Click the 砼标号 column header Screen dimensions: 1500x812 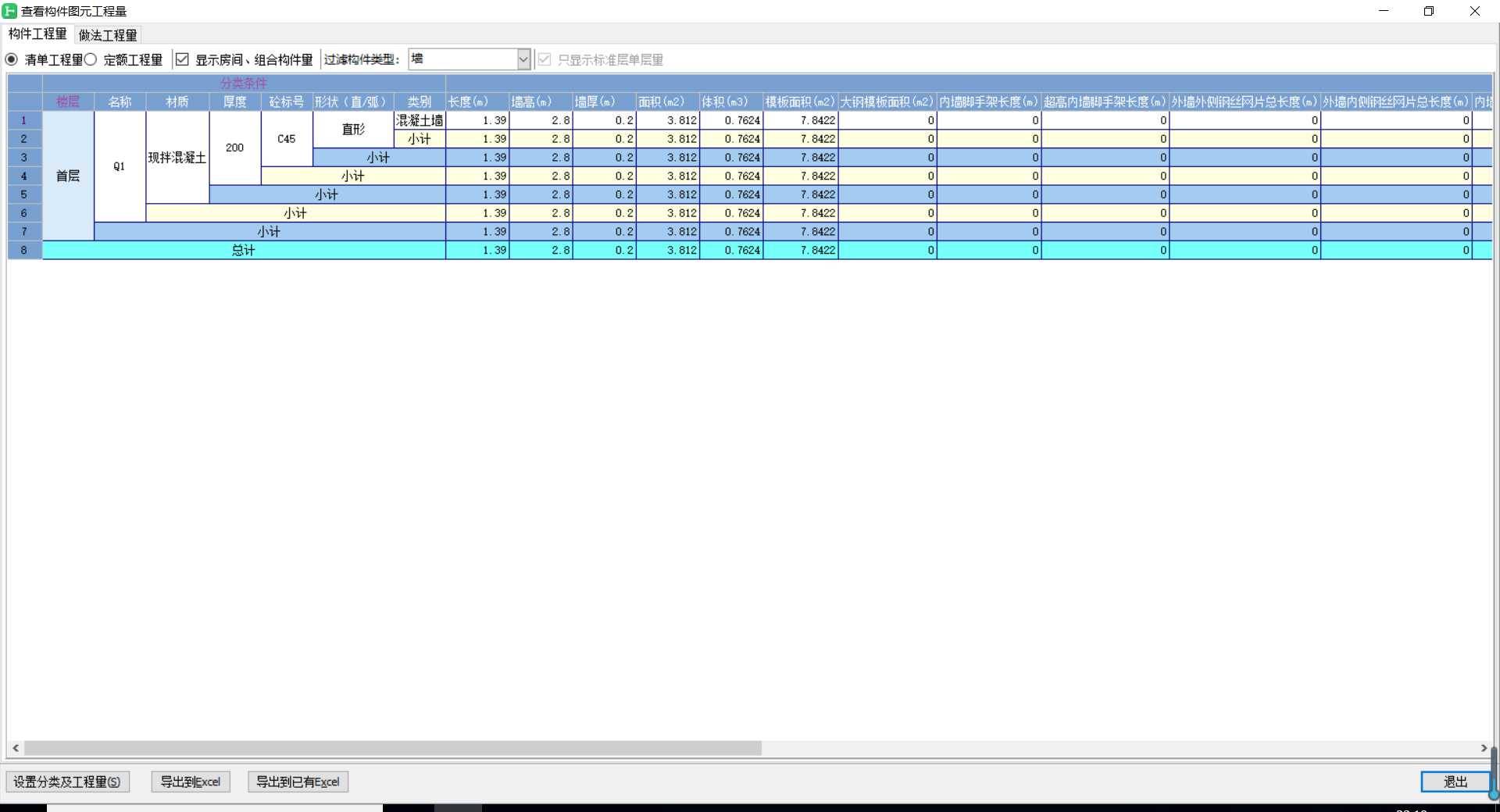point(287,101)
